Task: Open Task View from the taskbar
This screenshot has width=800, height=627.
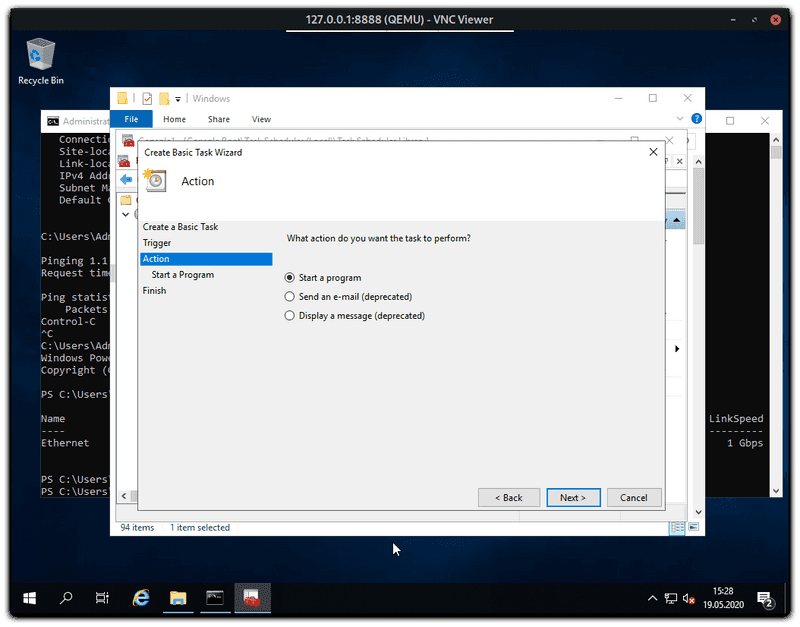Action: click(x=102, y=598)
